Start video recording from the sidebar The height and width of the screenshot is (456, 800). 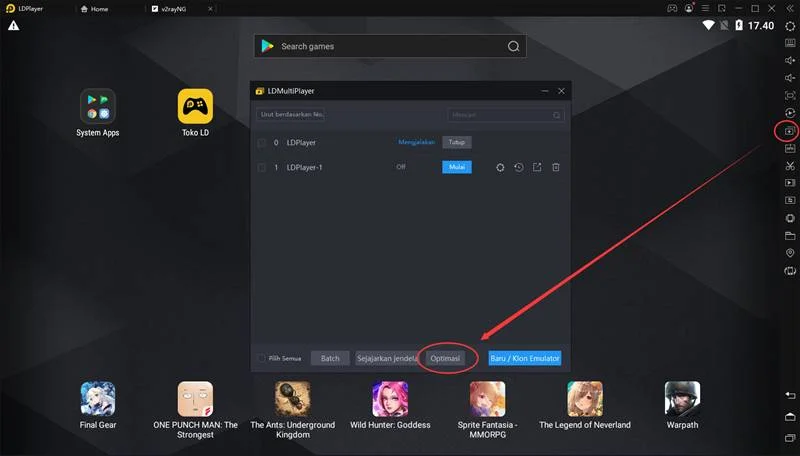(790, 183)
